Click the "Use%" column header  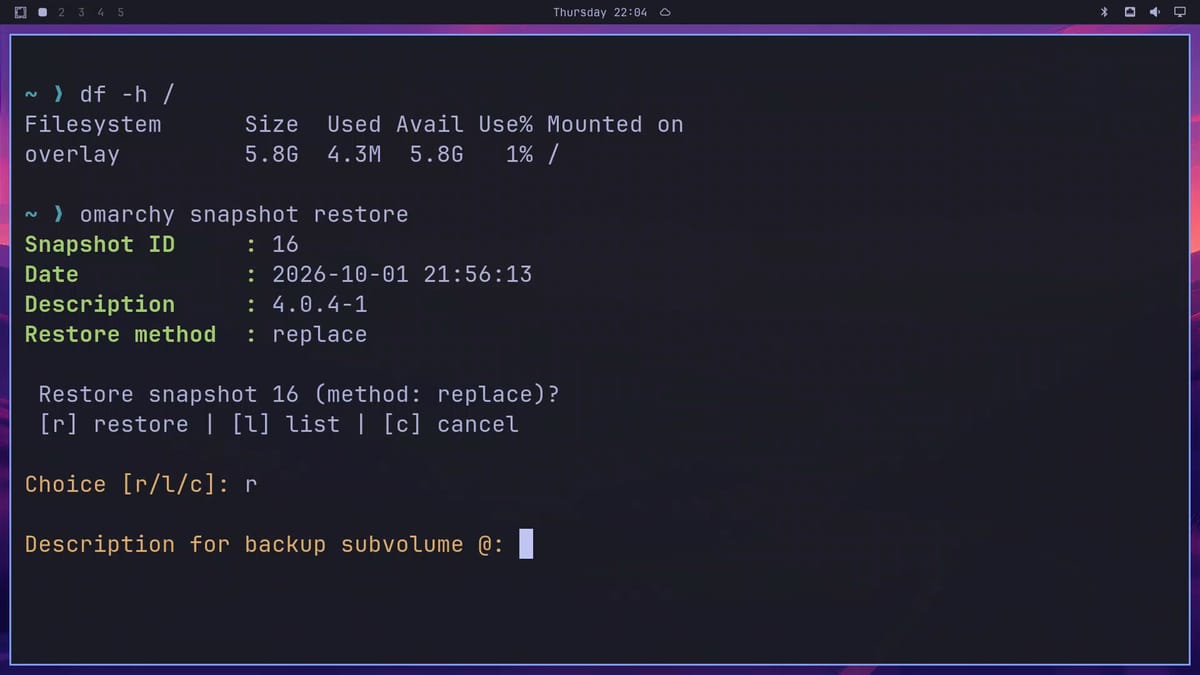point(505,124)
